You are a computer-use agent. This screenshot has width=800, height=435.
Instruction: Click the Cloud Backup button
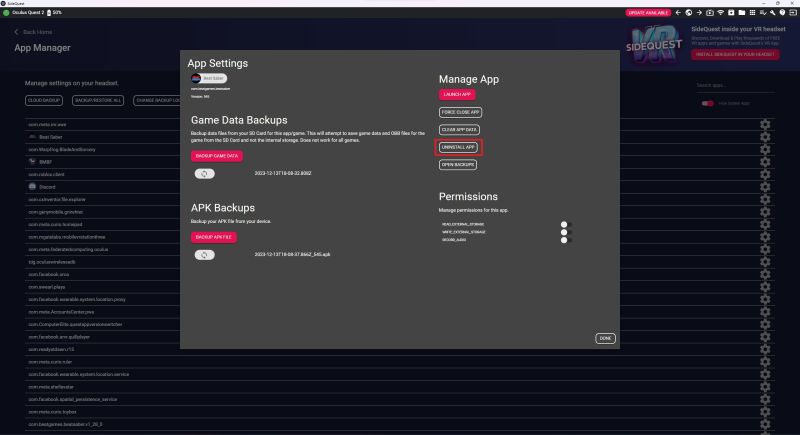pyautogui.click(x=44, y=100)
